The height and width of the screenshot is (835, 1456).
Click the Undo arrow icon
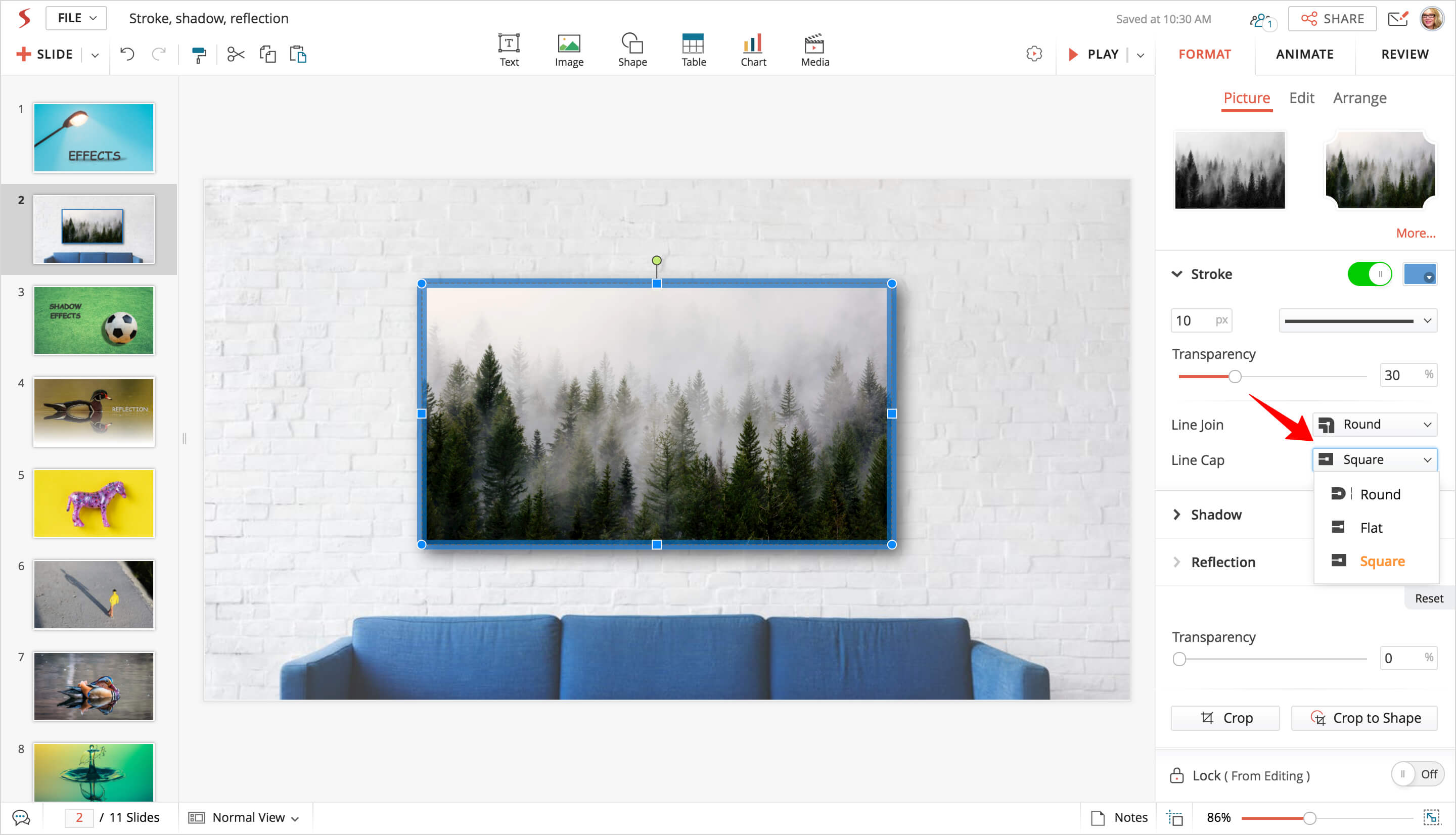click(x=127, y=55)
